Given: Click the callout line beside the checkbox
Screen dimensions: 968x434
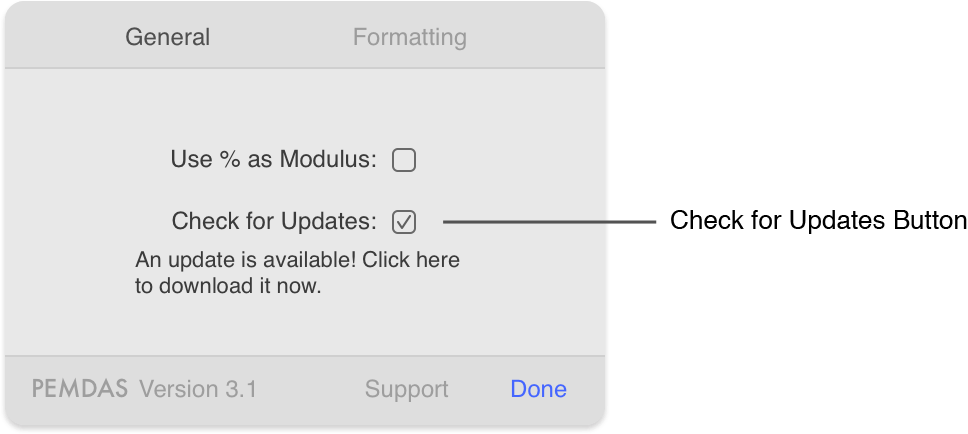Looking at the screenshot, I should [549, 221].
